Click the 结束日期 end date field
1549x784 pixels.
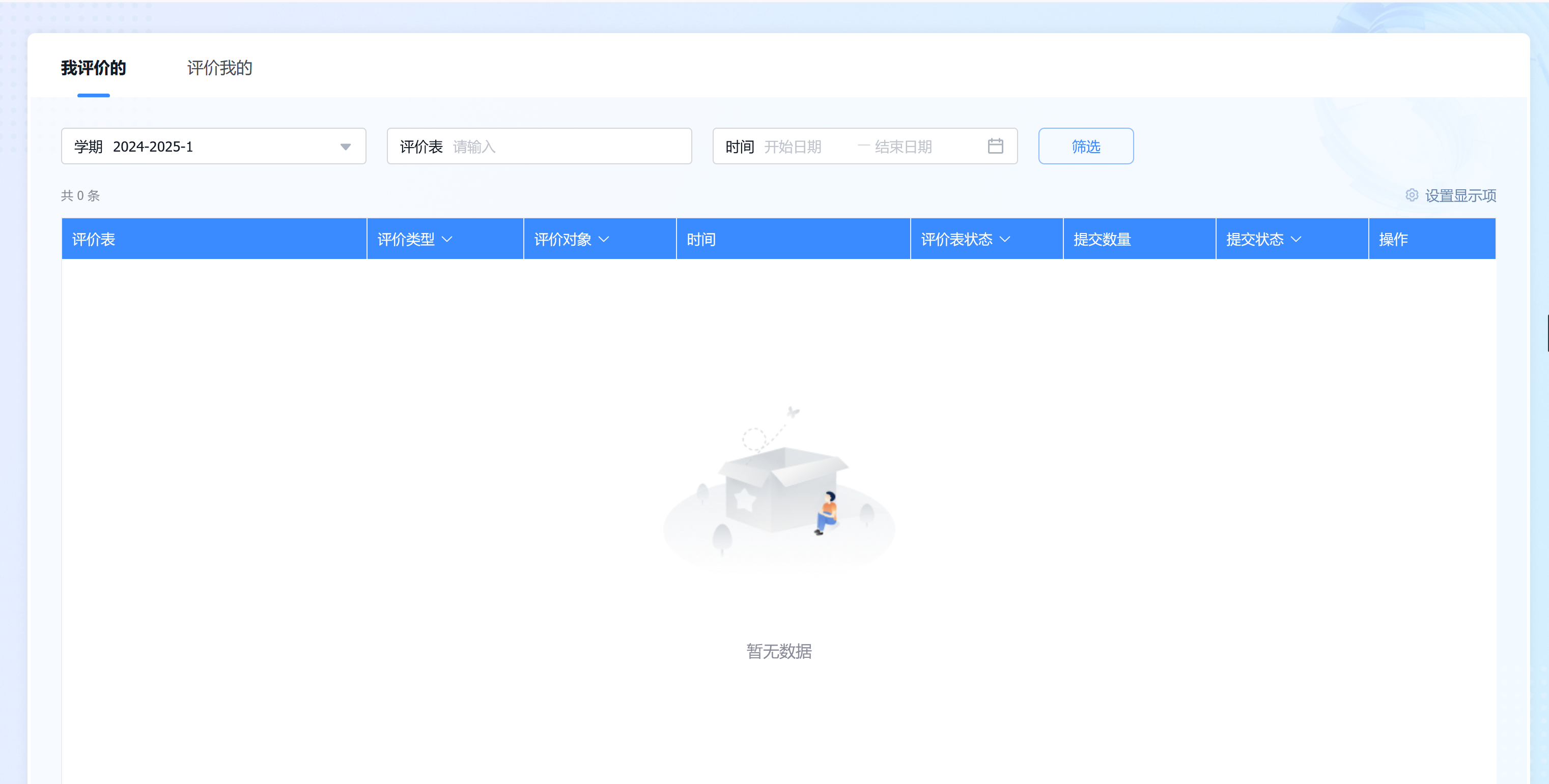coord(903,147)
